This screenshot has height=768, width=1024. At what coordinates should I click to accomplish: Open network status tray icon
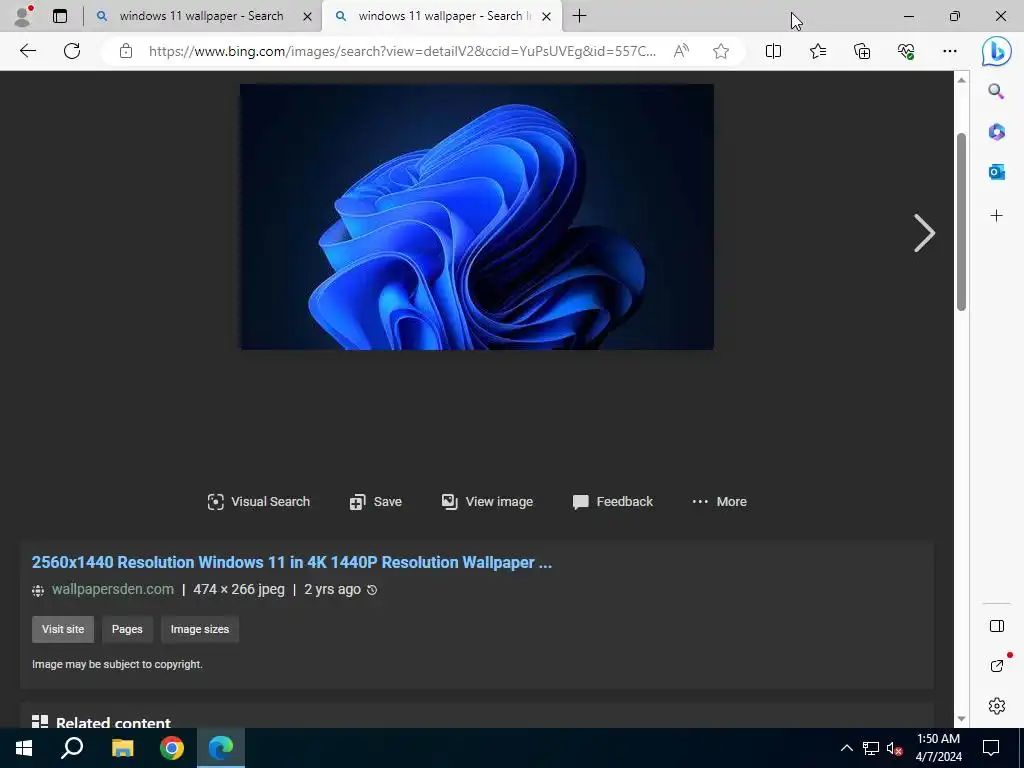pyautogui.click(x=871, y=748)
